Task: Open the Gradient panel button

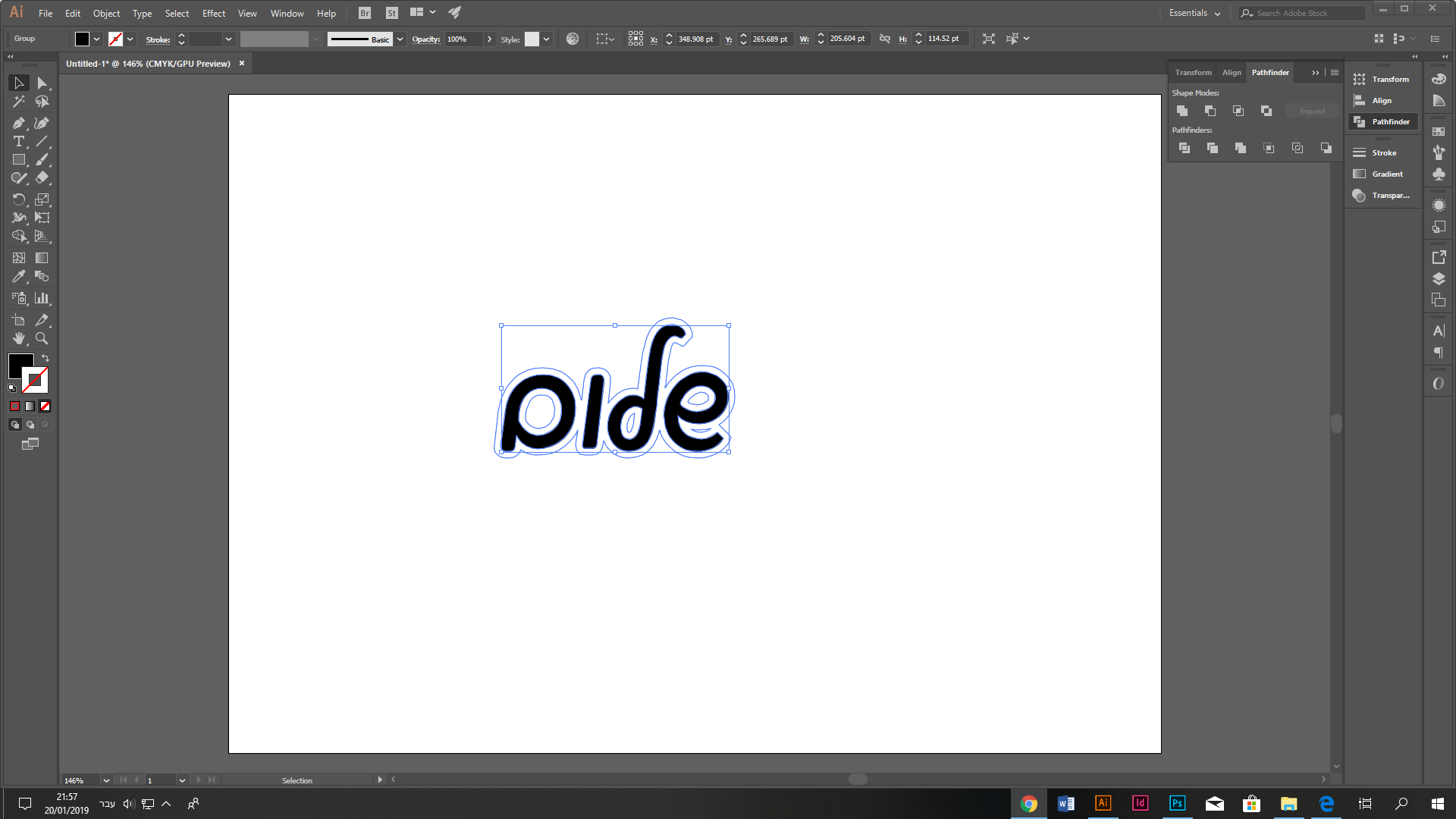Action: click(1385, 174)
